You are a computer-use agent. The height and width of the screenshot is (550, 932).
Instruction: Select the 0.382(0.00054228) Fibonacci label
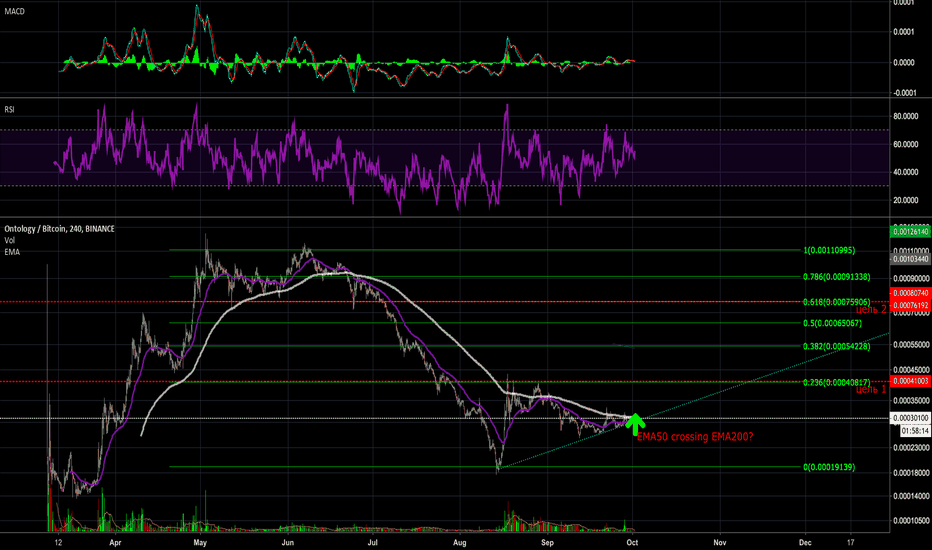[x=836, y=346]
